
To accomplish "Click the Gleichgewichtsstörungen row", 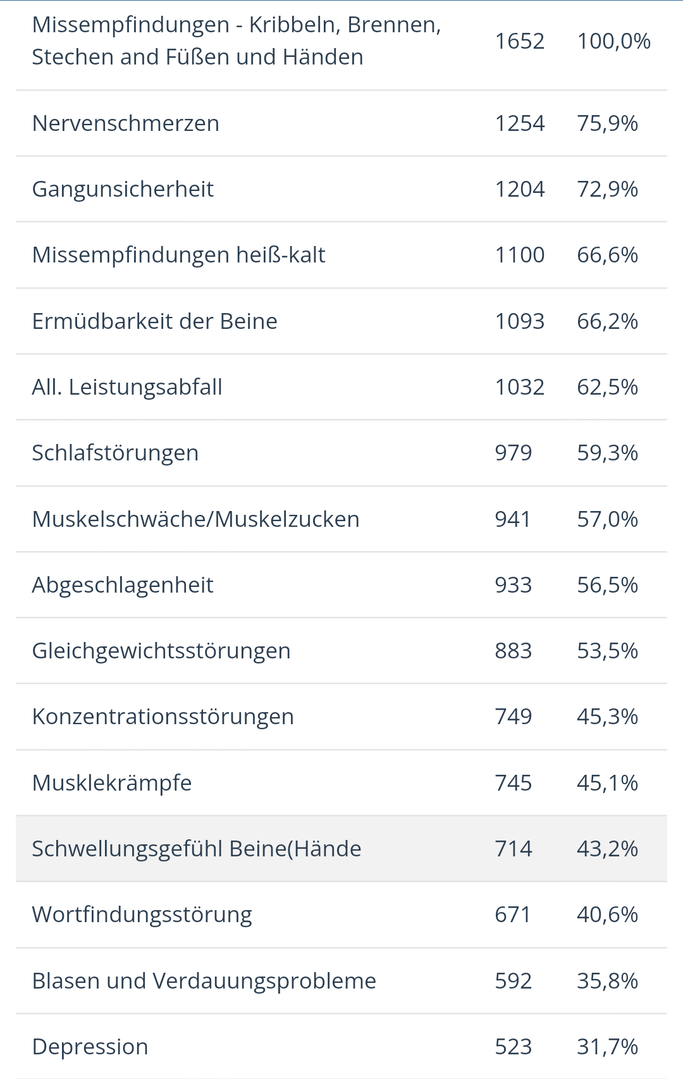I will pos(161,651).
